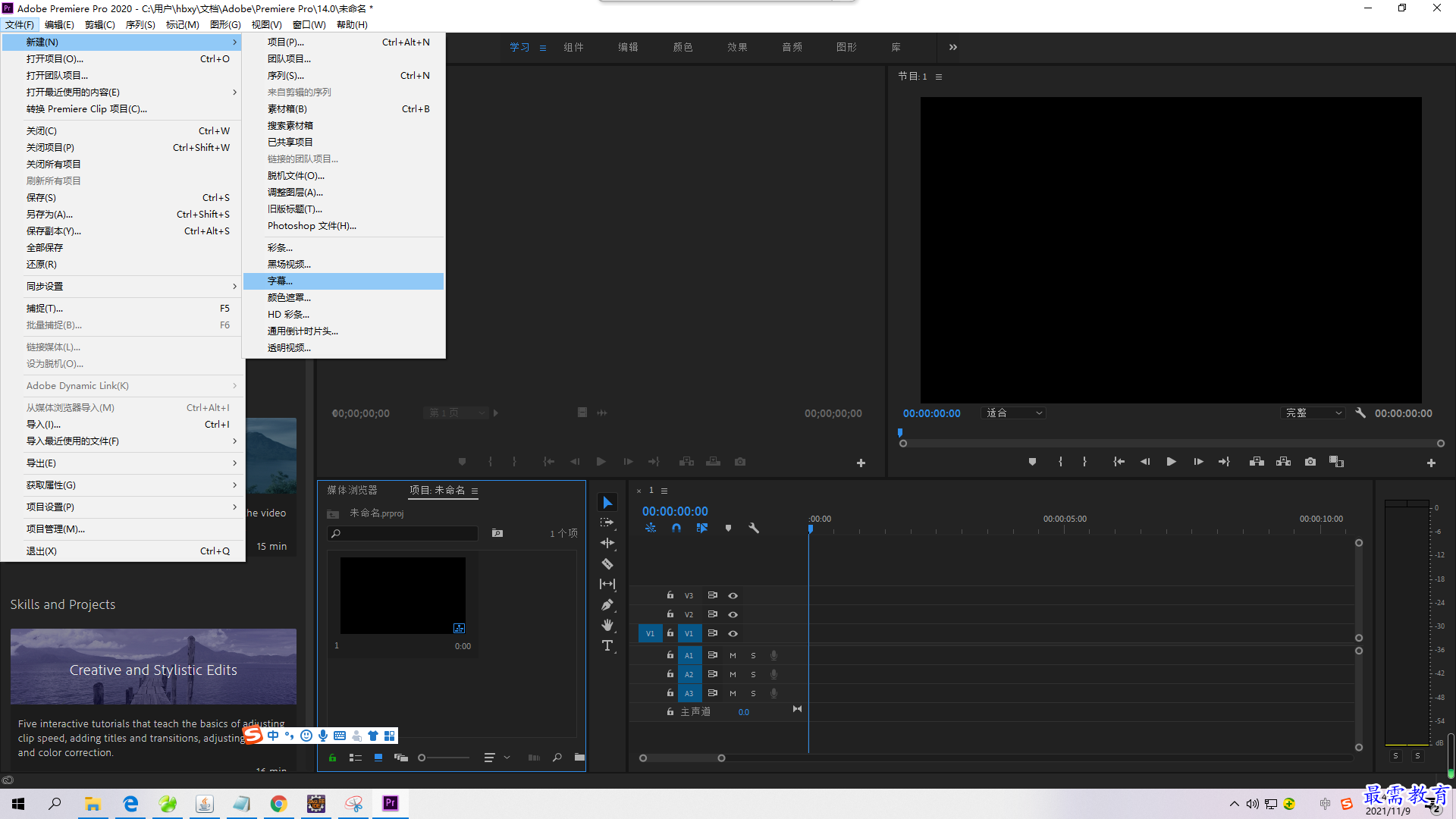Add marker in Program monitor
The image size is (1456, 819).
coord(1032,462)
